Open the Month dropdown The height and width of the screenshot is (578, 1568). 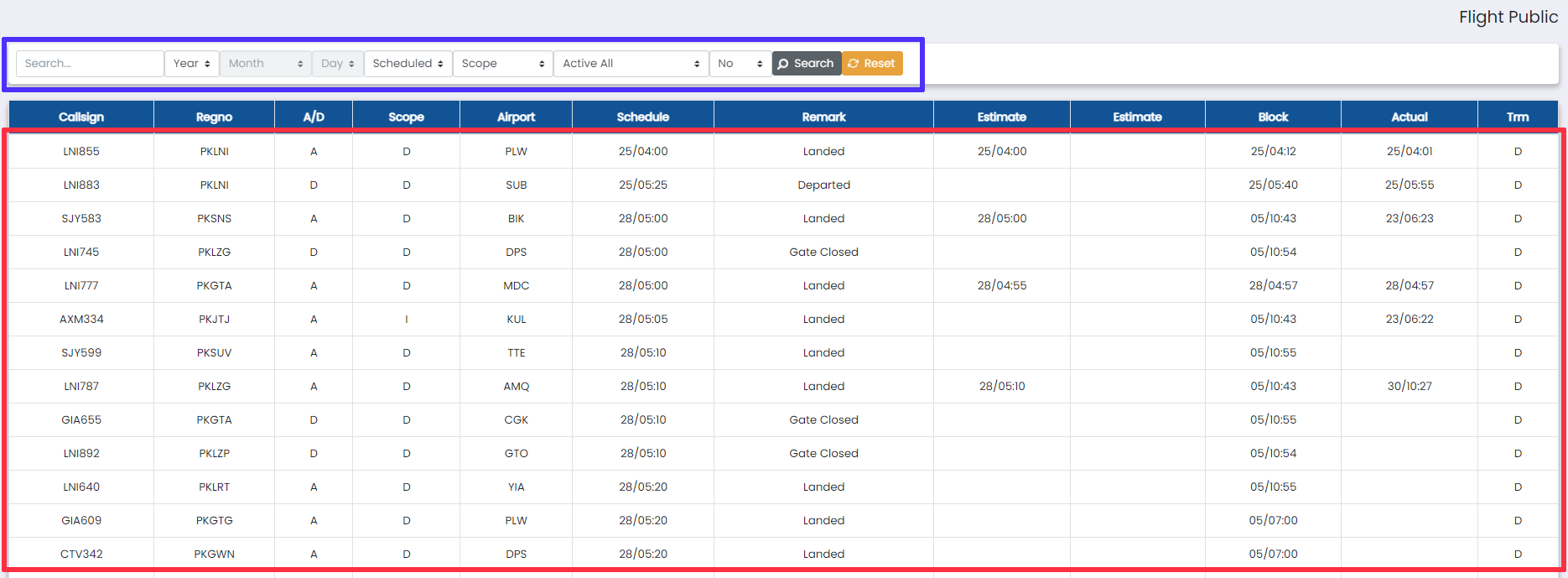click(265, 64)
